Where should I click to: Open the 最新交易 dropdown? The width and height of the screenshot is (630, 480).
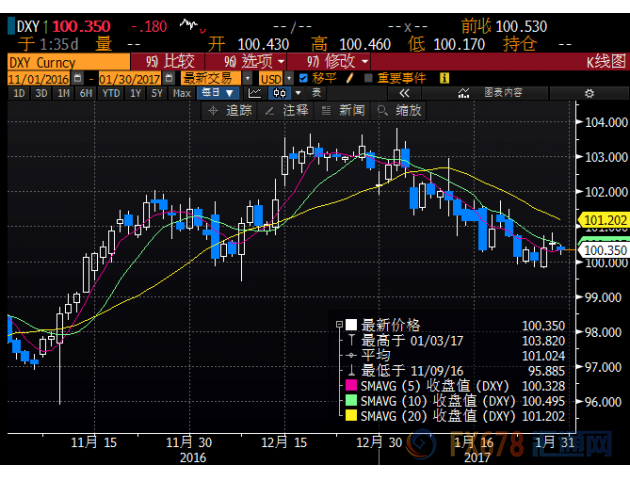213,78
